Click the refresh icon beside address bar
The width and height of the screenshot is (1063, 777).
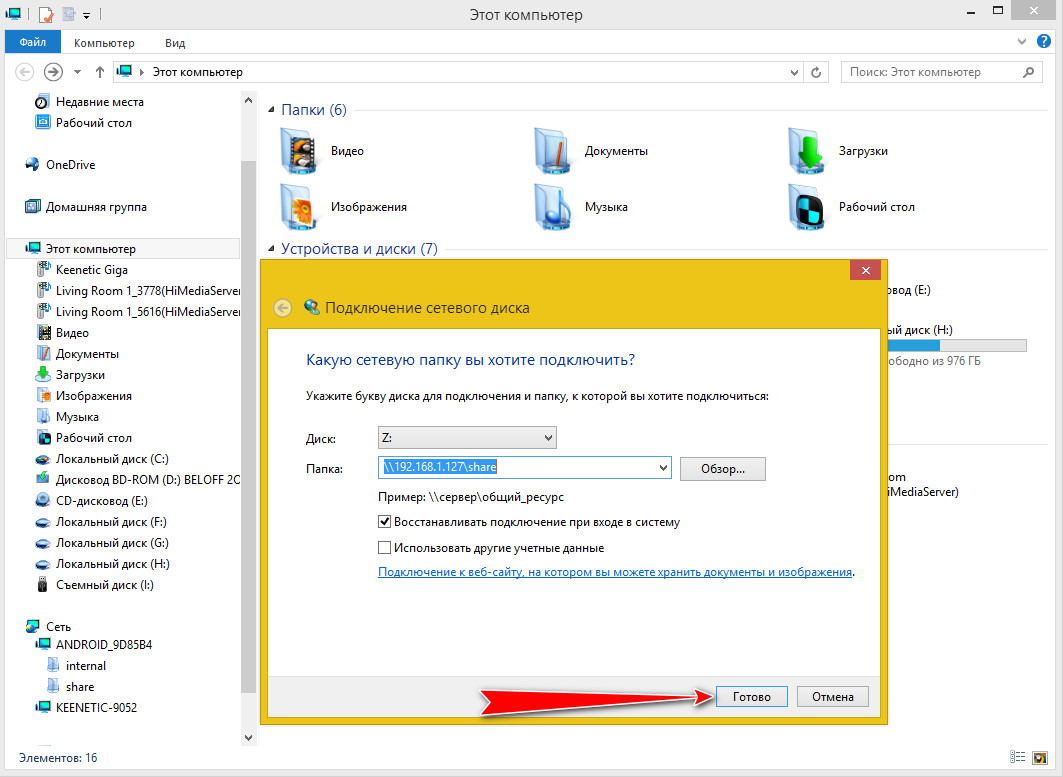coord(816,72)
